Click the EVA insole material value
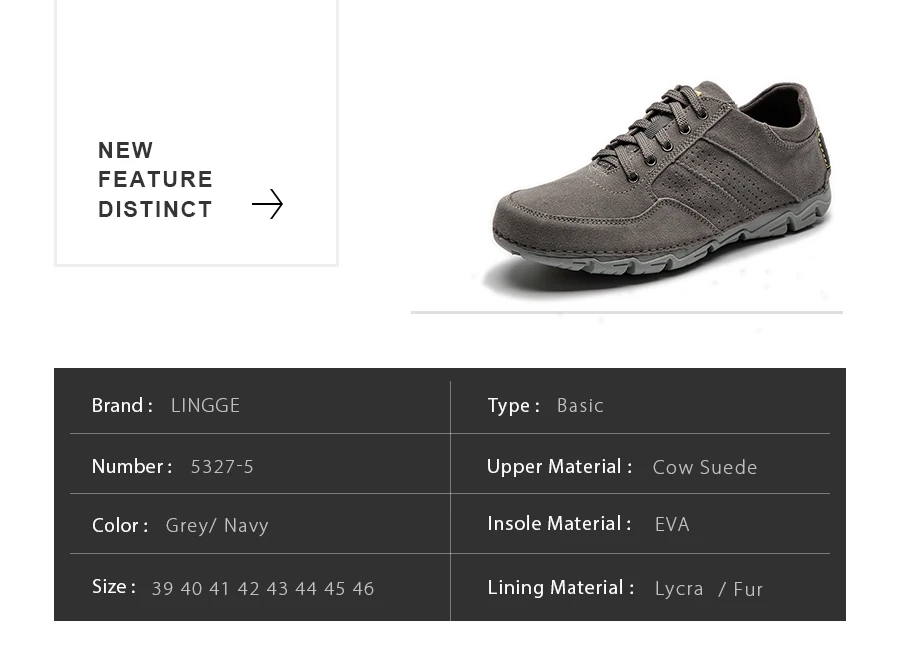The width and height of the screenshot is (900, 653). coord(672,524)
